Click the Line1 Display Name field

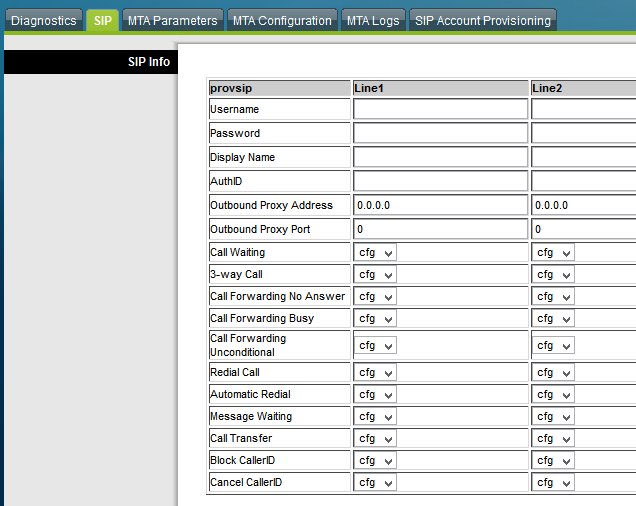pyautogui.click(x=440, y=157)
